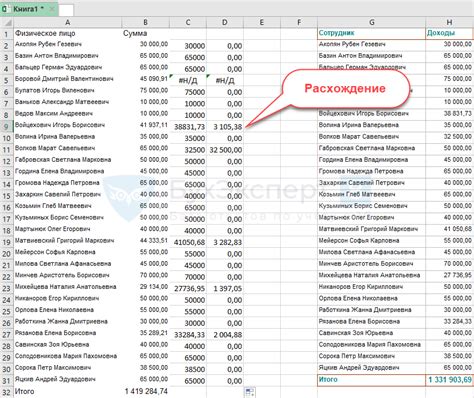Image resolution: width=474 pixels, height=398 pixels.
Task: Select column H header
Action: tap(449, 23)
